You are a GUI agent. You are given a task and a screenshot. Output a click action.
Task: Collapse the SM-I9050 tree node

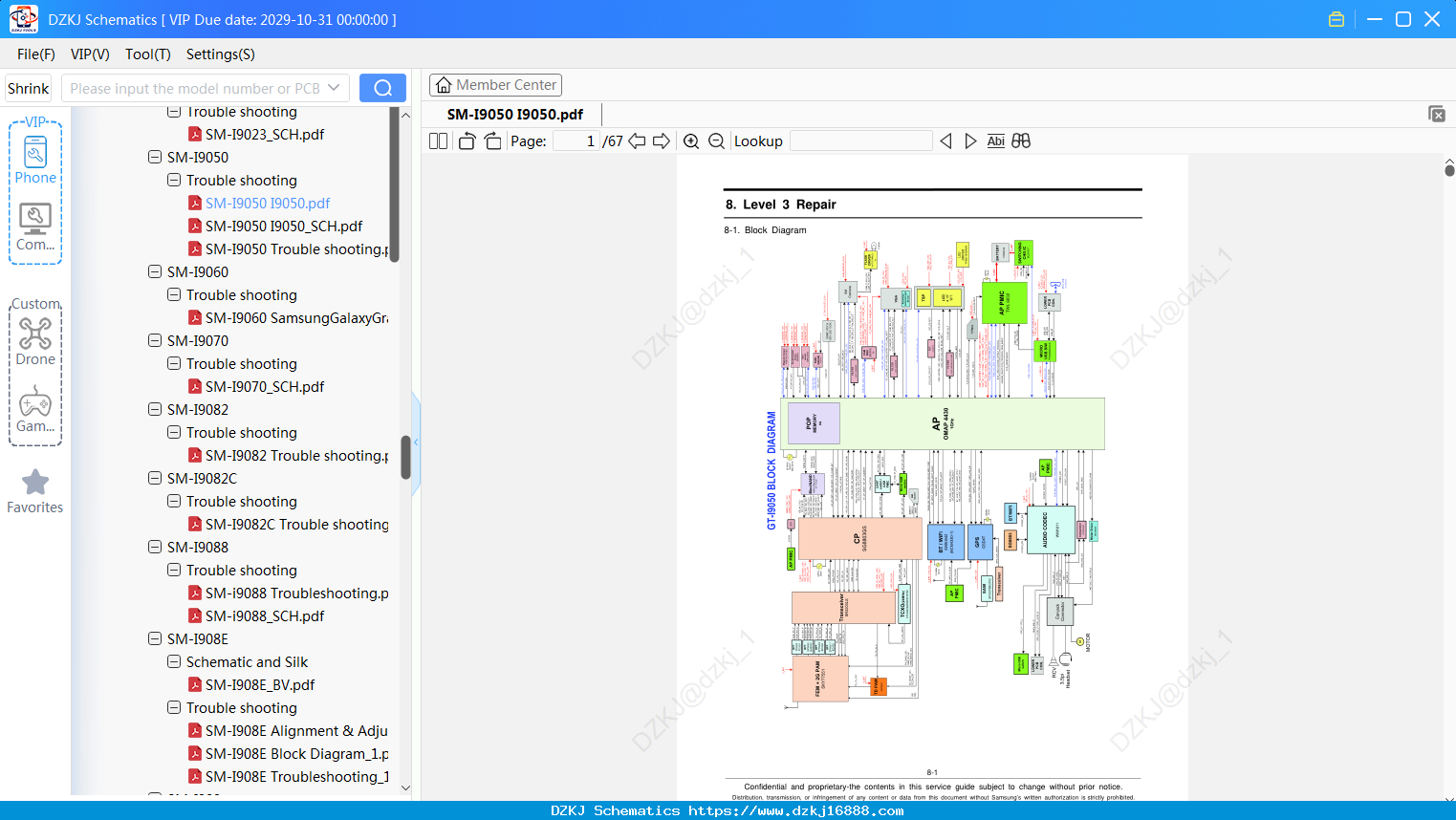[155, 157]
